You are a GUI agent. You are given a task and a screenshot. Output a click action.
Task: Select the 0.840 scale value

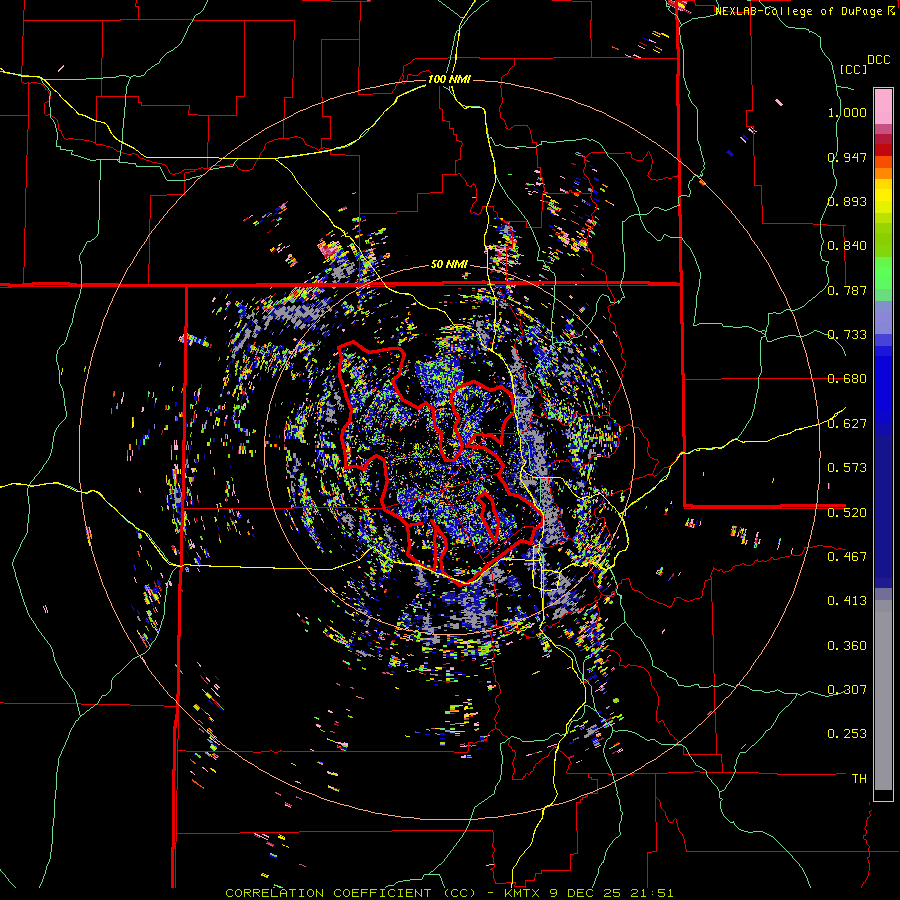pos(847,246)
